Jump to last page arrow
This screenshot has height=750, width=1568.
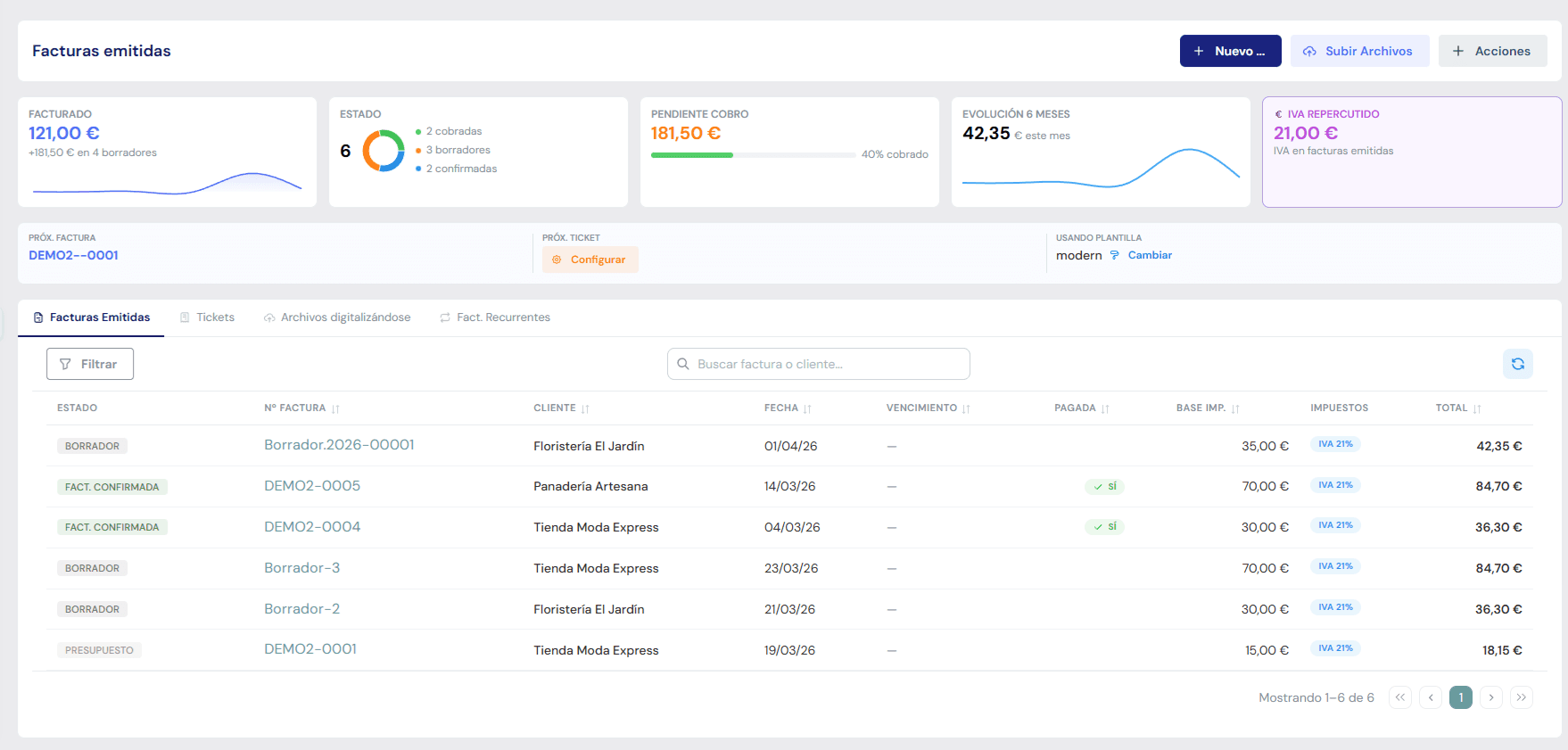click(x=1522, y=697)
